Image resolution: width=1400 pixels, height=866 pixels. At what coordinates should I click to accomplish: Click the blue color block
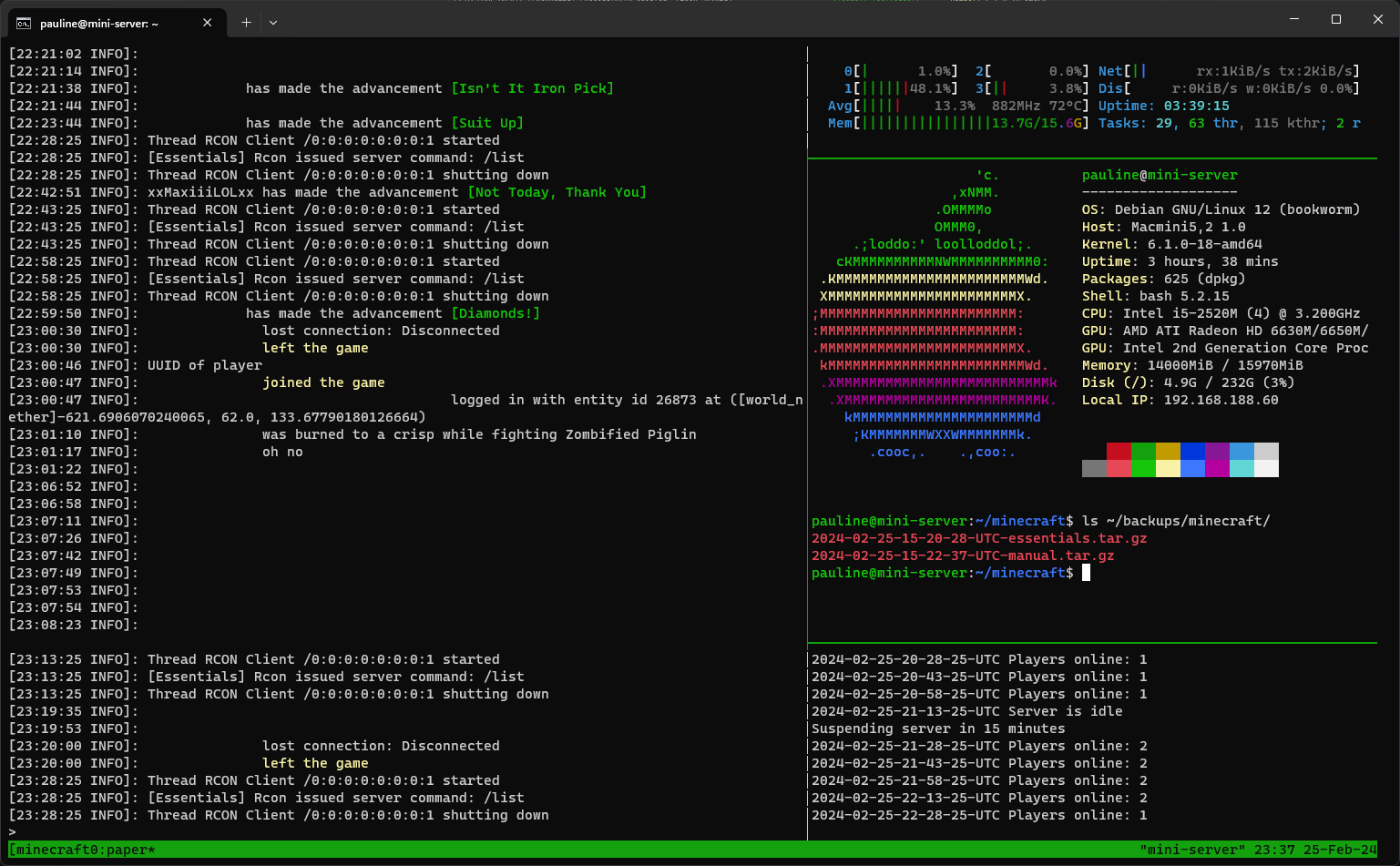pos(1192,452)
